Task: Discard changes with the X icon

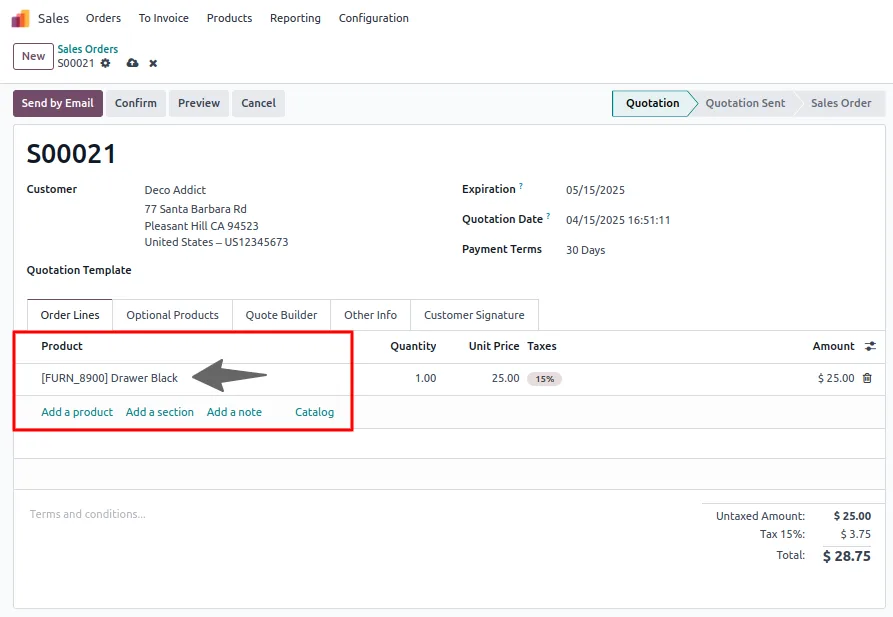Action: 153,63
